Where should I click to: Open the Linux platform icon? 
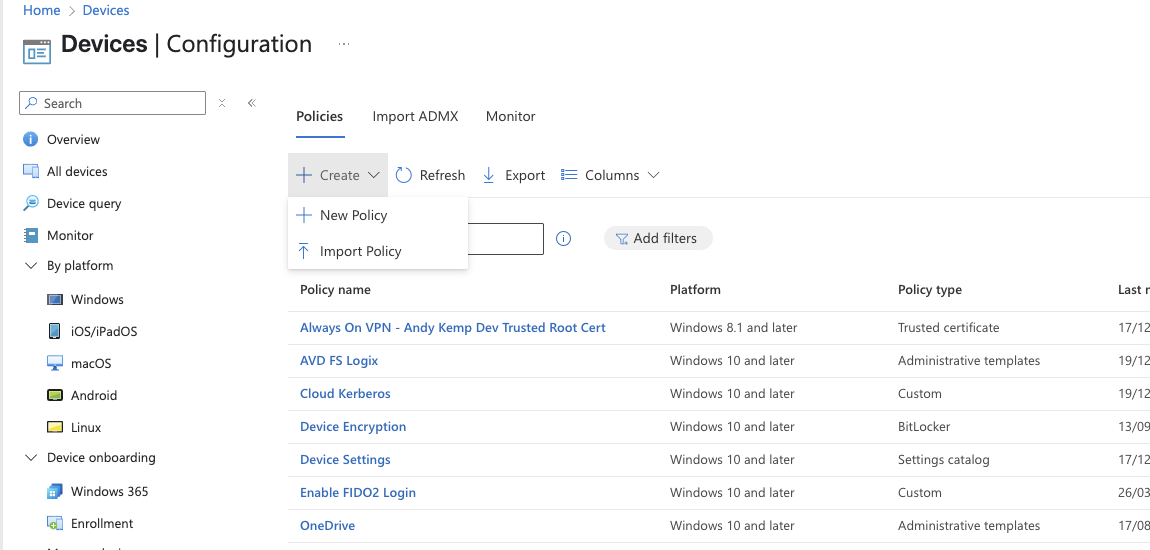[55, 427]
